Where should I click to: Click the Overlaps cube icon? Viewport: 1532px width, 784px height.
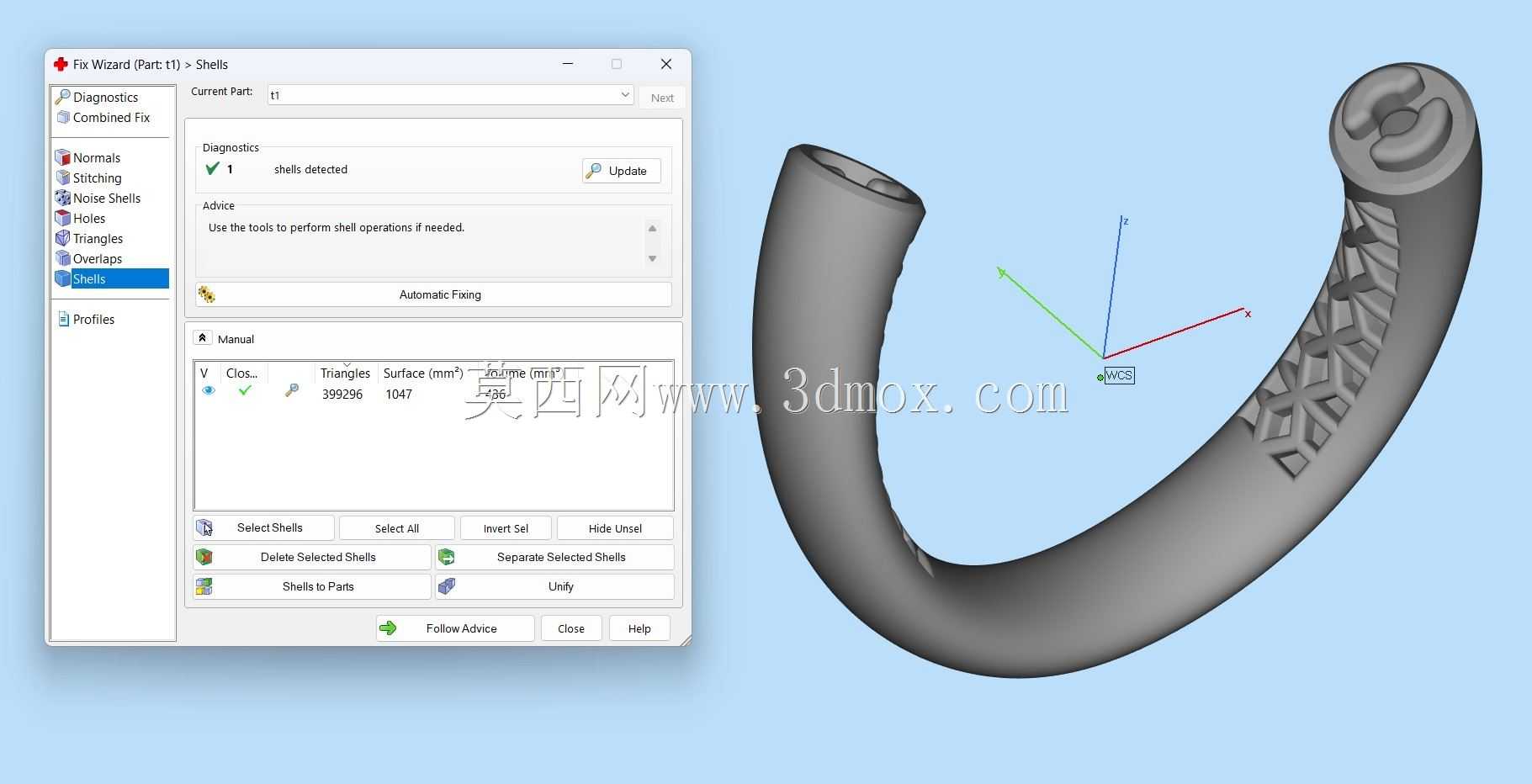(x=62, y=258)
